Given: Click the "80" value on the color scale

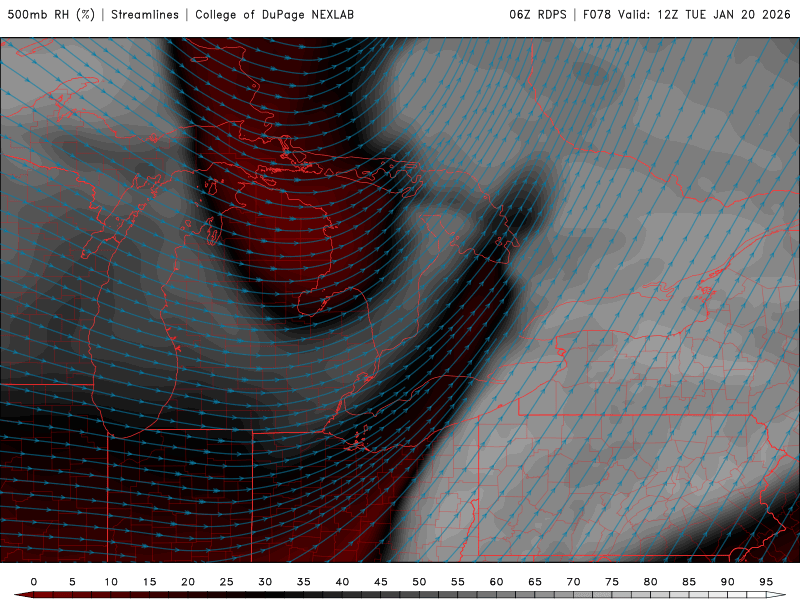Looking at the screenshot, I should click(651, 582).
